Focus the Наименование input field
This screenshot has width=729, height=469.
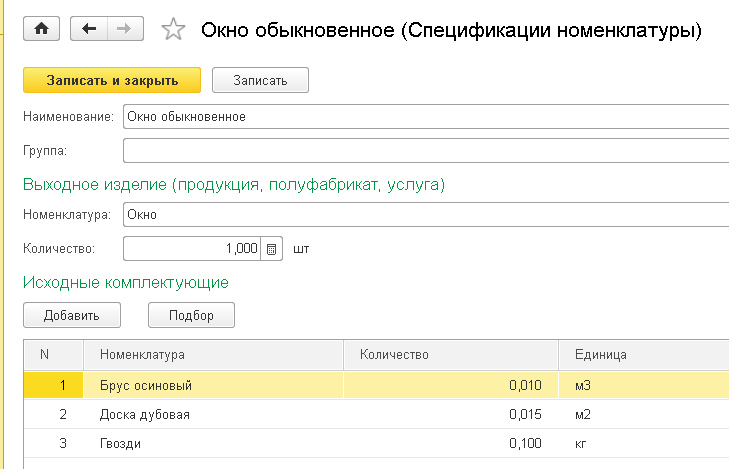coord(425,116)
